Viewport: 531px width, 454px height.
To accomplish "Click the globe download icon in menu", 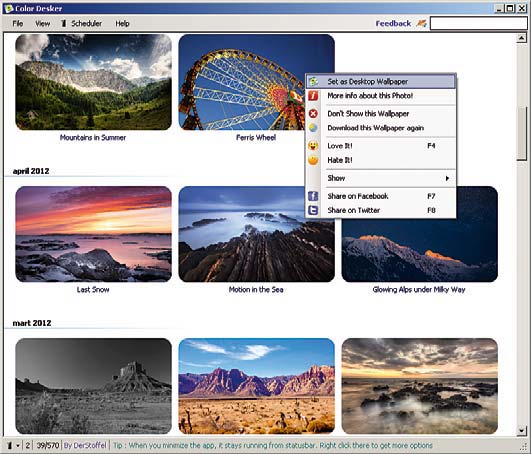I will (x=313, y=128).
